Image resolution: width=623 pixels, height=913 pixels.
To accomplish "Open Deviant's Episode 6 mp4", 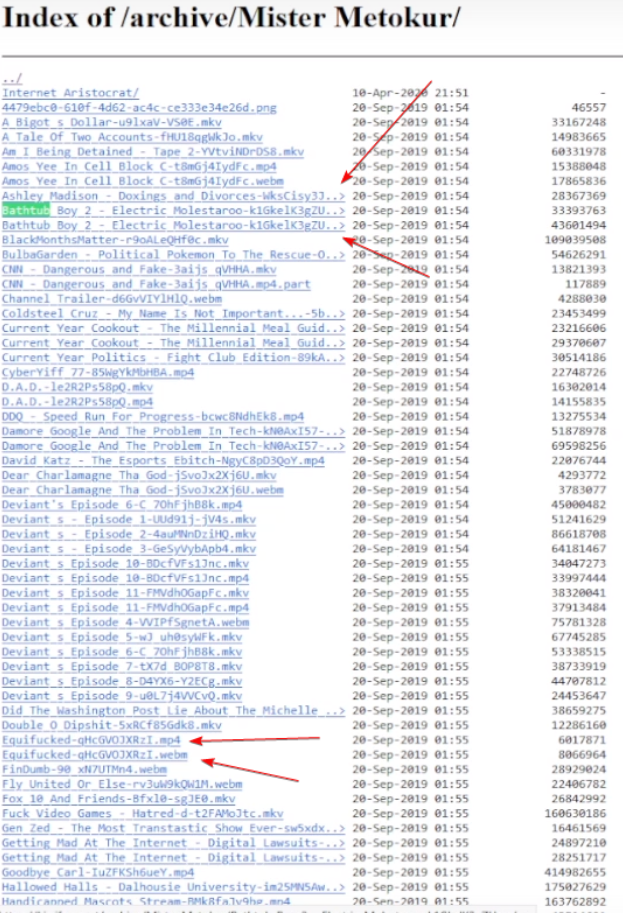I will point(122,505).
